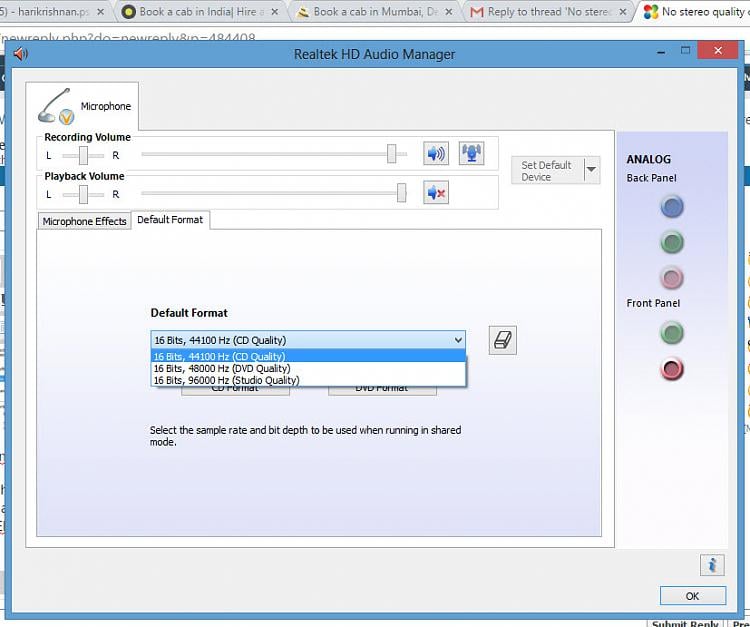The height and width of the screenshot is (627, 750).
Task: Choose 16 Bits, 44100 Hz (CD Quality) option
Action: click(308, 356)
